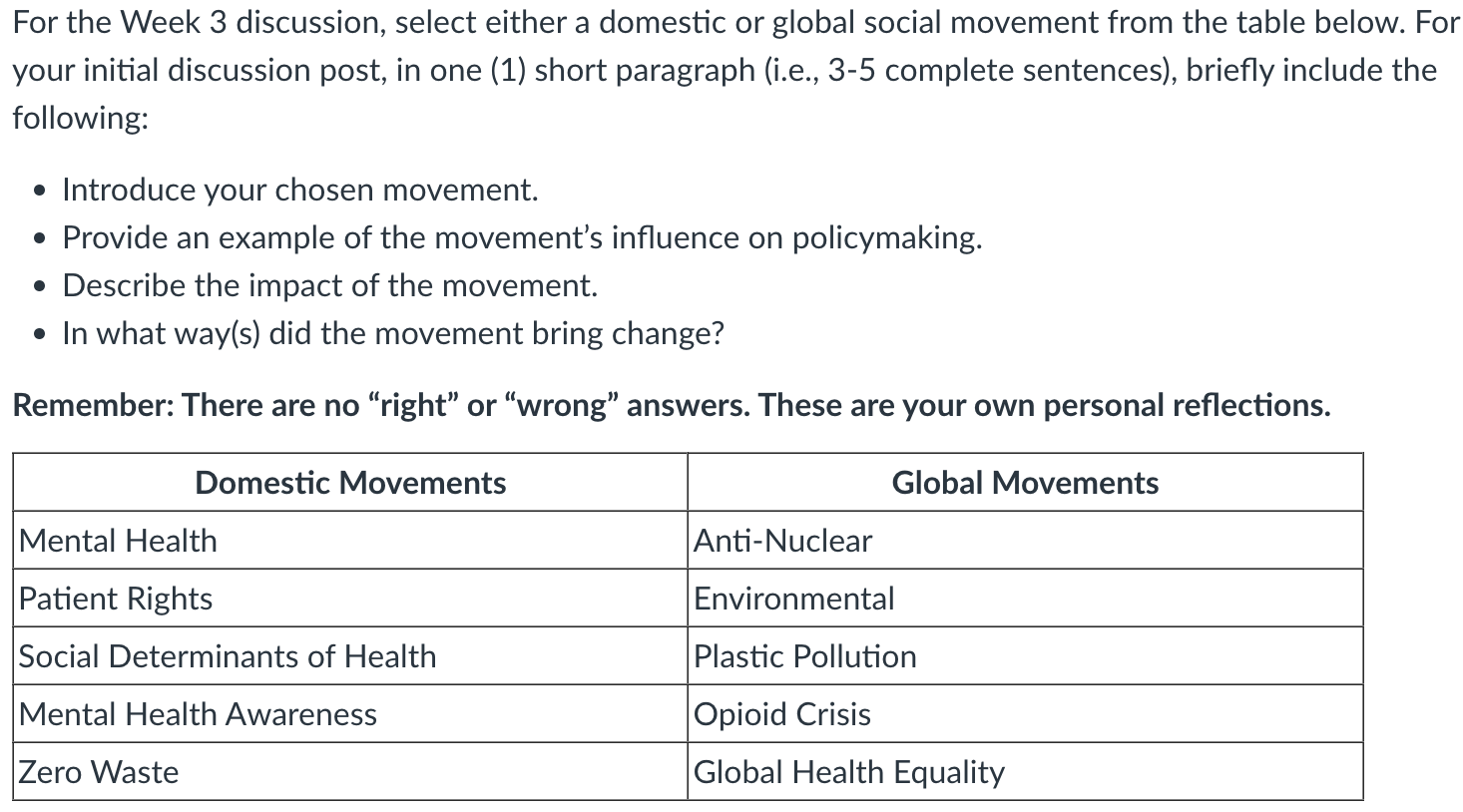Click 'Describe the impact of the movement' bullet
The height and width of the screenshot is (812, 1463).
(x=330, y=285)
